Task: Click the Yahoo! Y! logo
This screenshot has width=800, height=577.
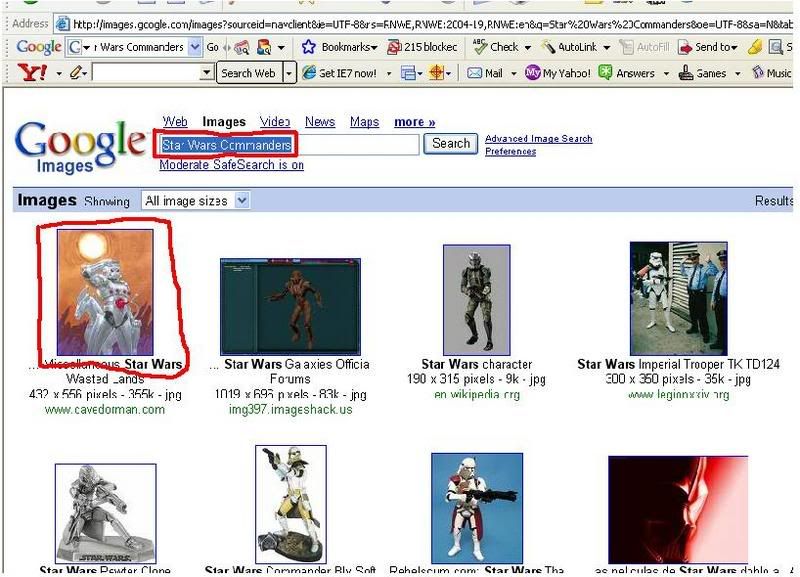Action: [32, 73]
